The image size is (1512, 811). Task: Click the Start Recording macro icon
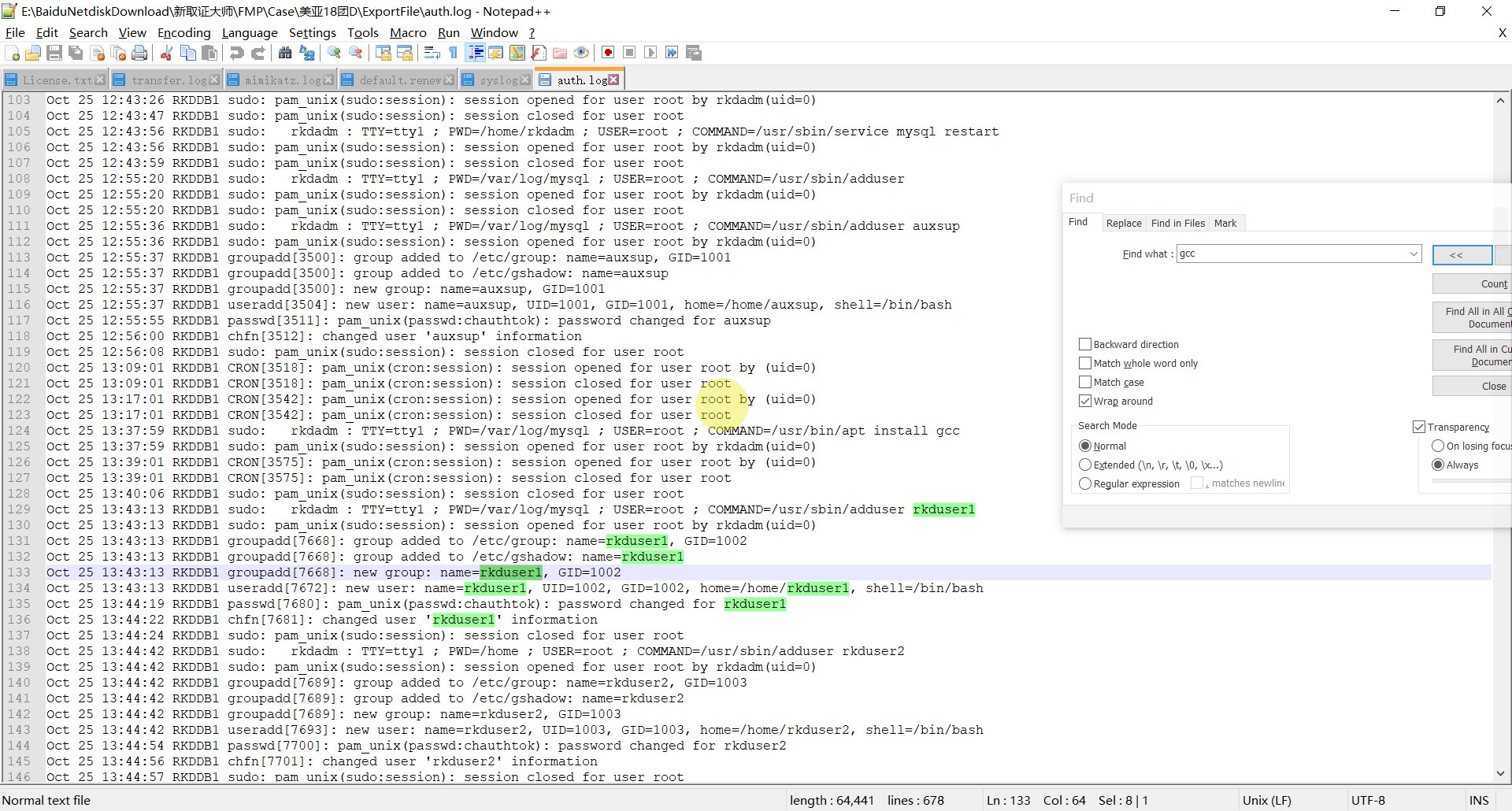[608, 53]
